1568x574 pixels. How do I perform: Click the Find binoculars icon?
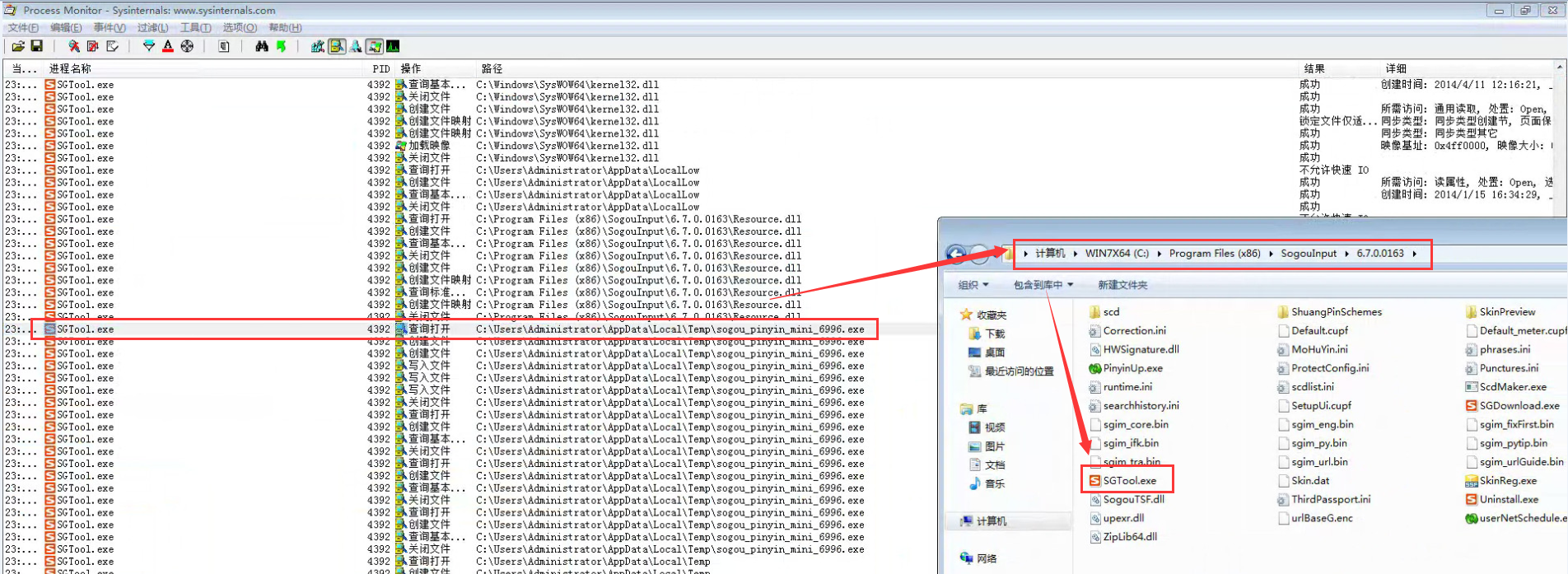262,46
